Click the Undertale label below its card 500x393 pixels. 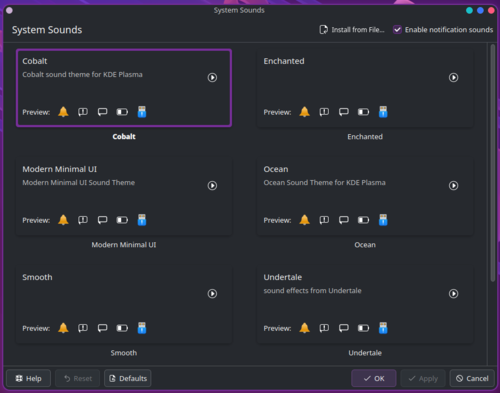tap(365, 353)
